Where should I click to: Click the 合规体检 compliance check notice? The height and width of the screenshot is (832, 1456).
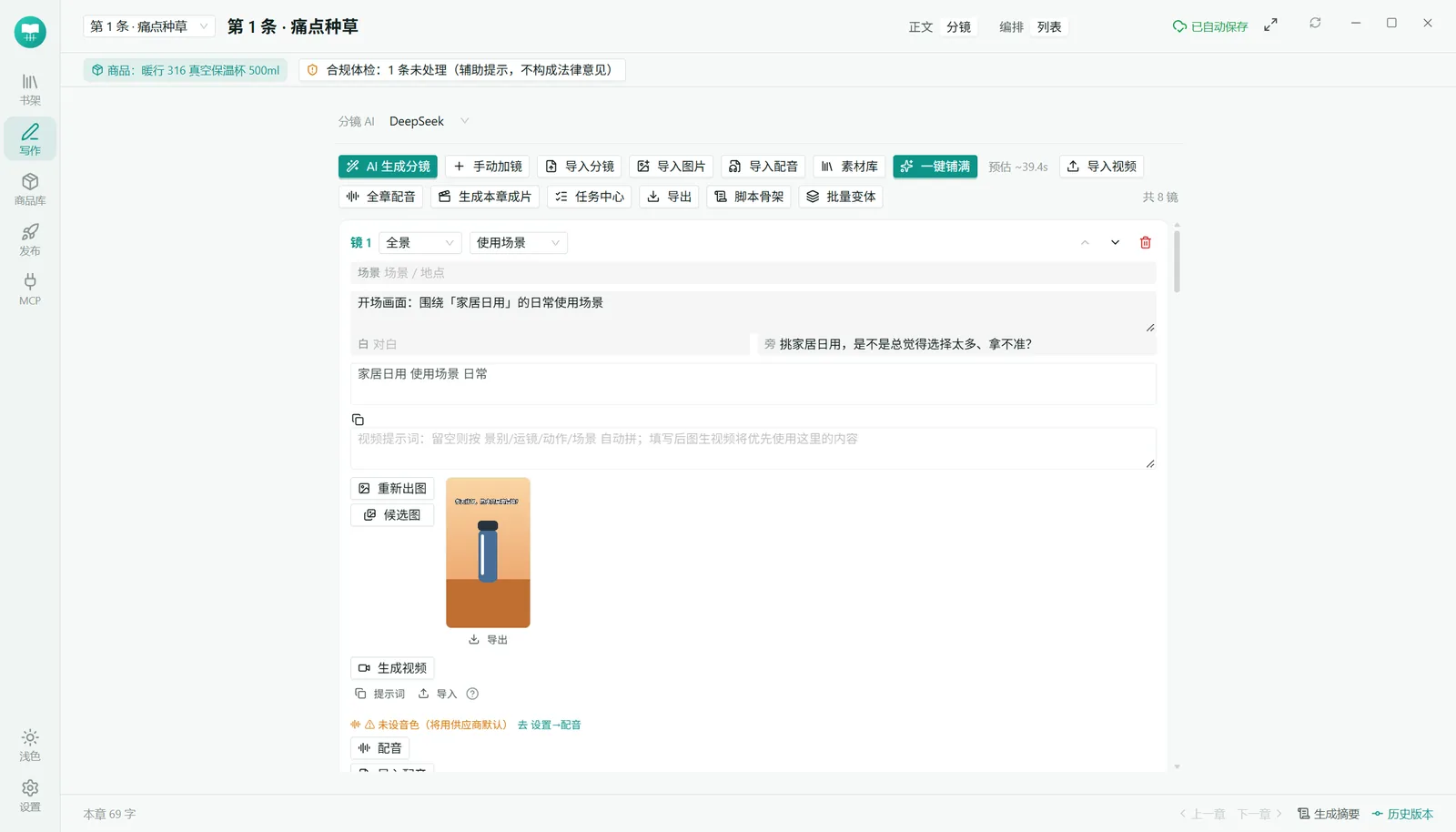461,70
